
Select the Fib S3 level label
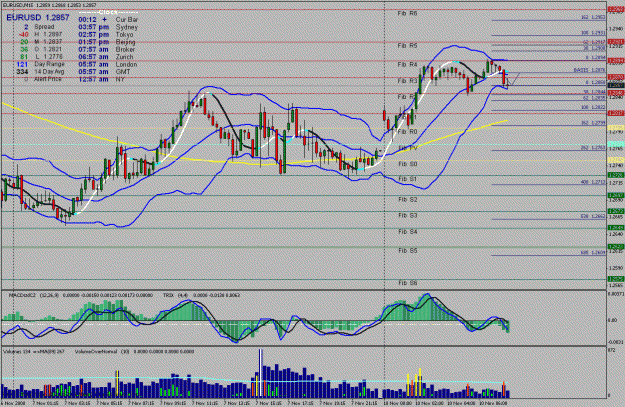[x=407, y=215]
